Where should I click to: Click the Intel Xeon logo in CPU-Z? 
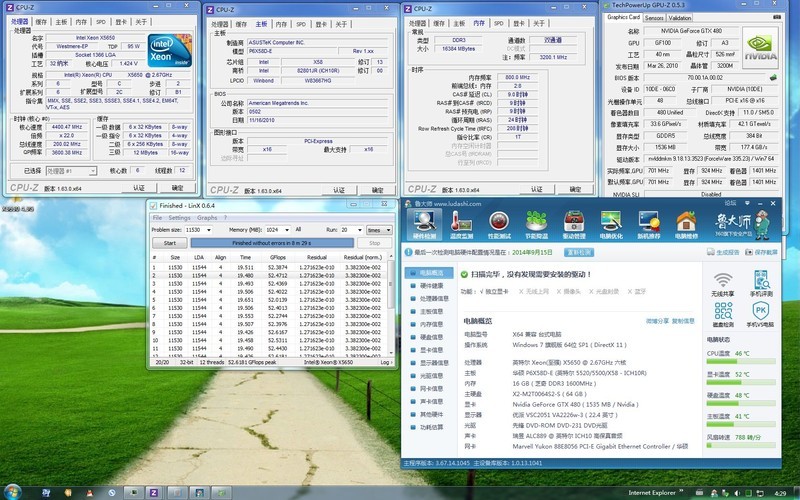(x=169, y=51)
